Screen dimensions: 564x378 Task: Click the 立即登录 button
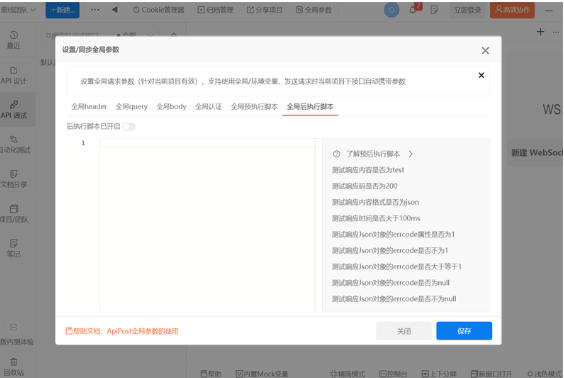[467, 10]
